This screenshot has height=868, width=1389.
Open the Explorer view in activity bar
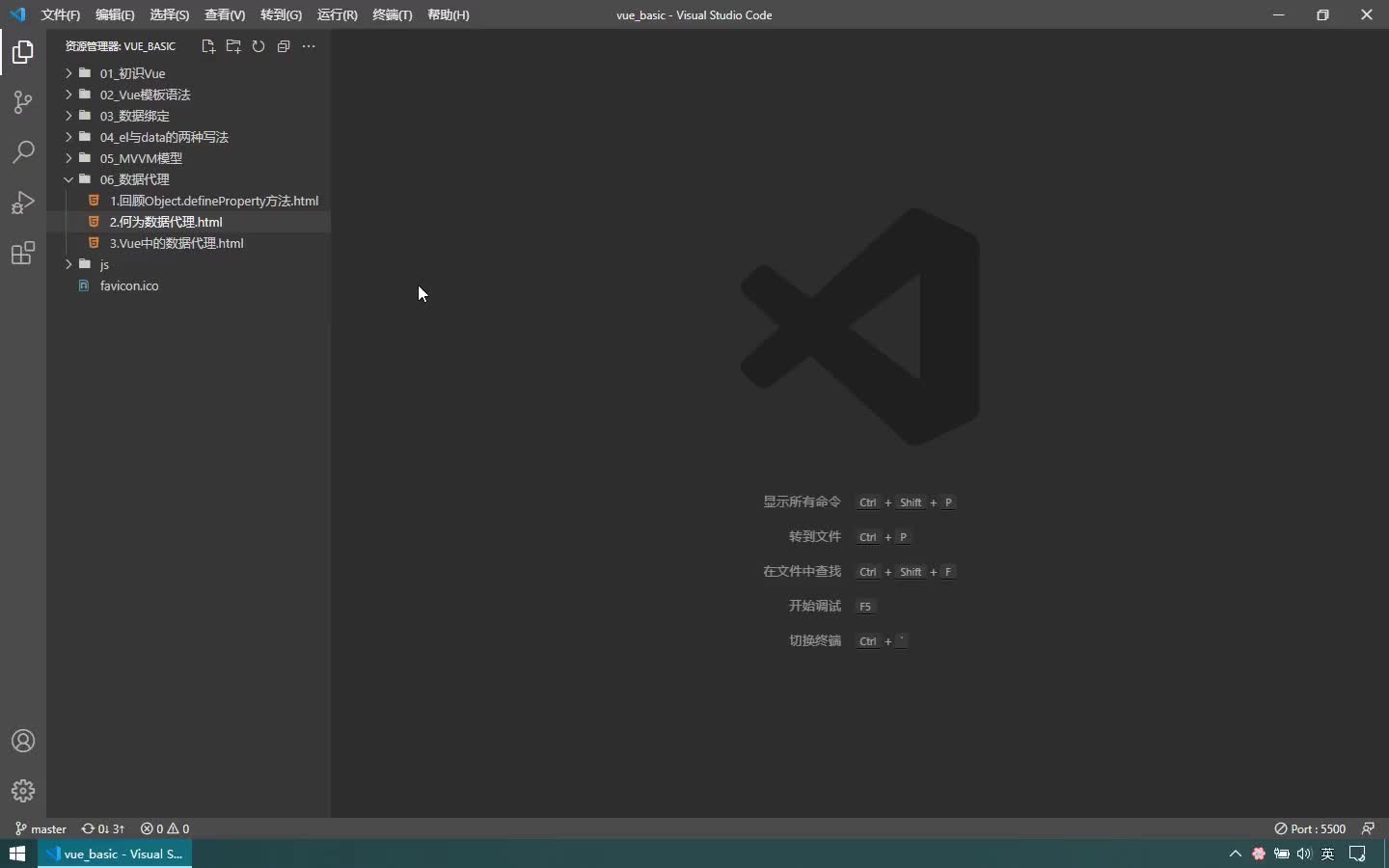(23, 52)
